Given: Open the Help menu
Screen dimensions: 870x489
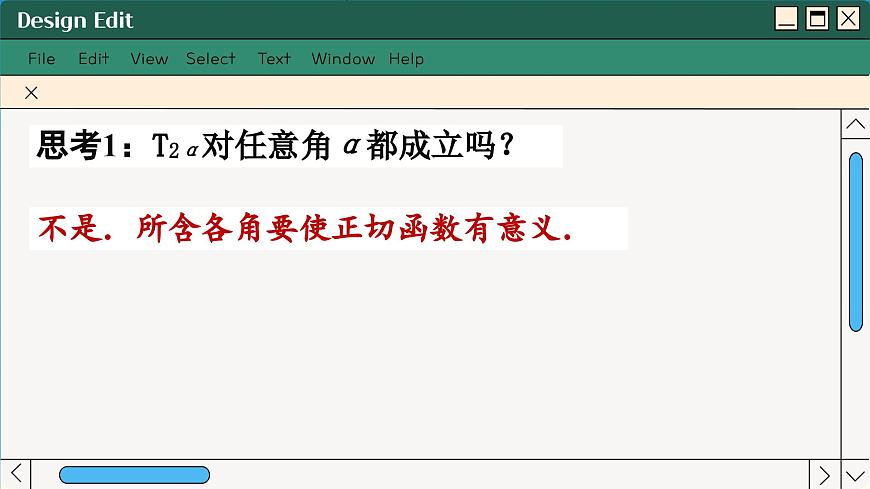Looking at the screenshot, I should (406, 59).
